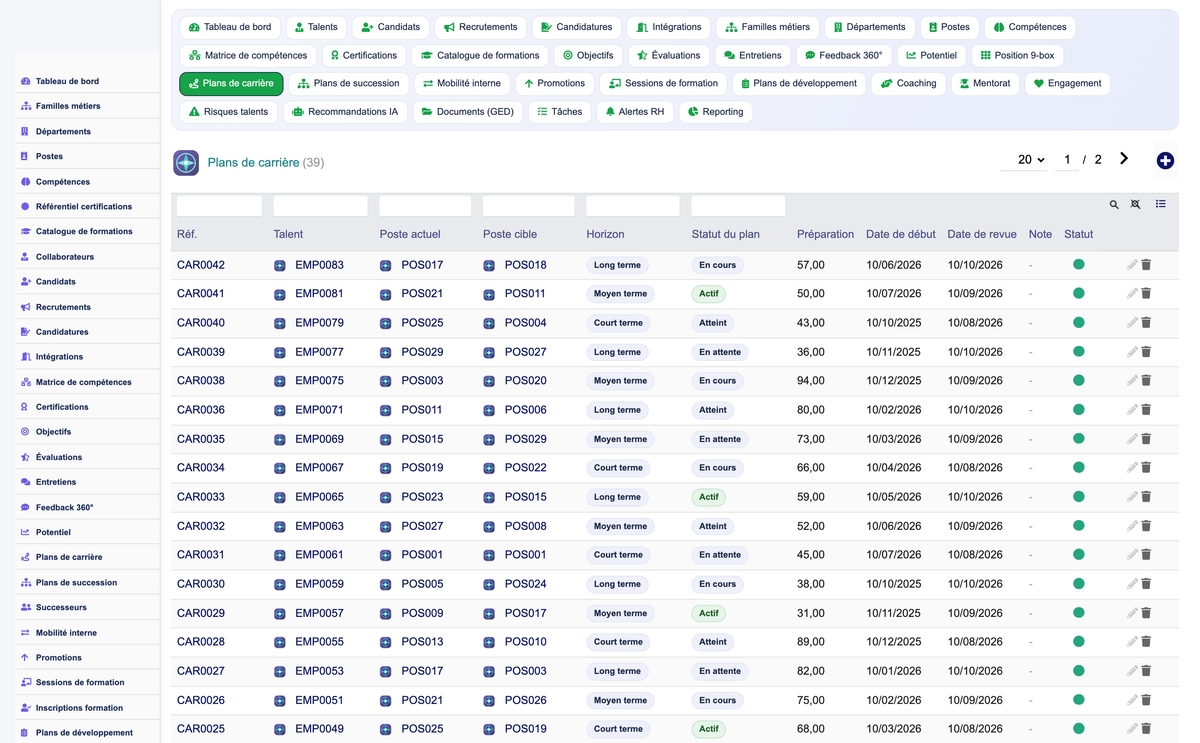Expand target post POS018 plus icon
Viewport: 1200px width, 743px height.
[x=489, y=266]
